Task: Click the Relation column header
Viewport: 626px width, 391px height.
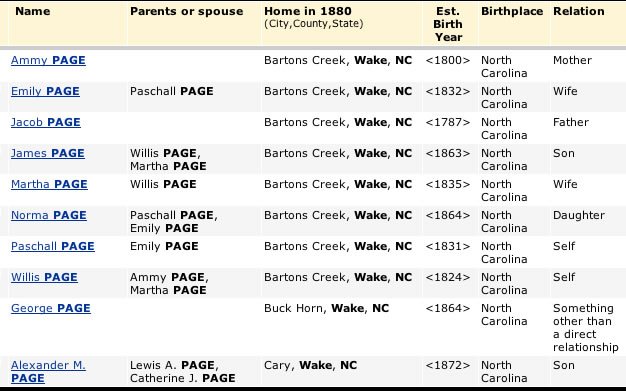Action: click(x=578, y=11)
